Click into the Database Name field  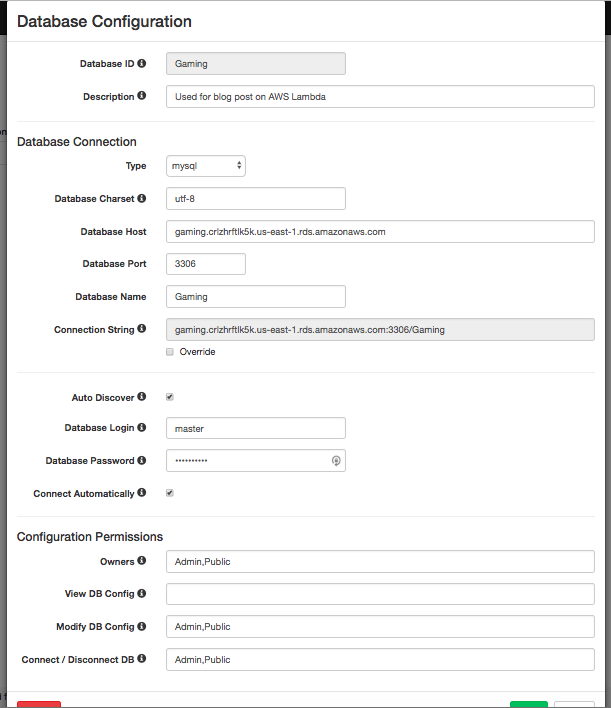pyautogui.click(x=256, y=297)
